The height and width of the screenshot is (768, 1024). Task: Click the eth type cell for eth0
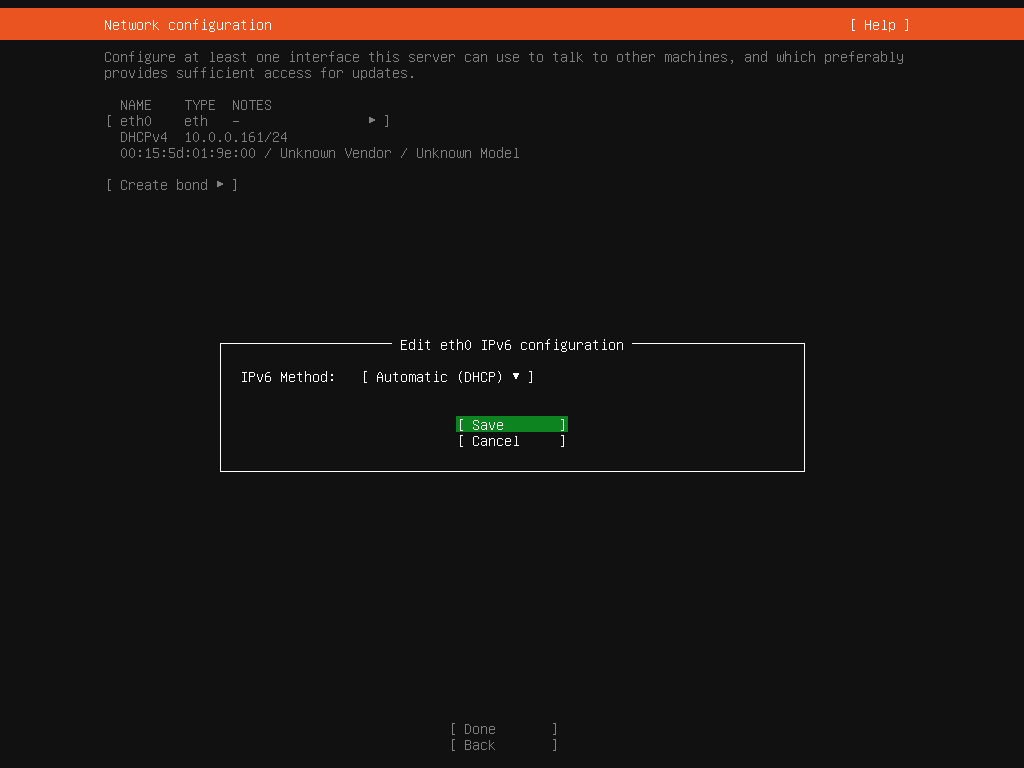click(x=196, y=121)
